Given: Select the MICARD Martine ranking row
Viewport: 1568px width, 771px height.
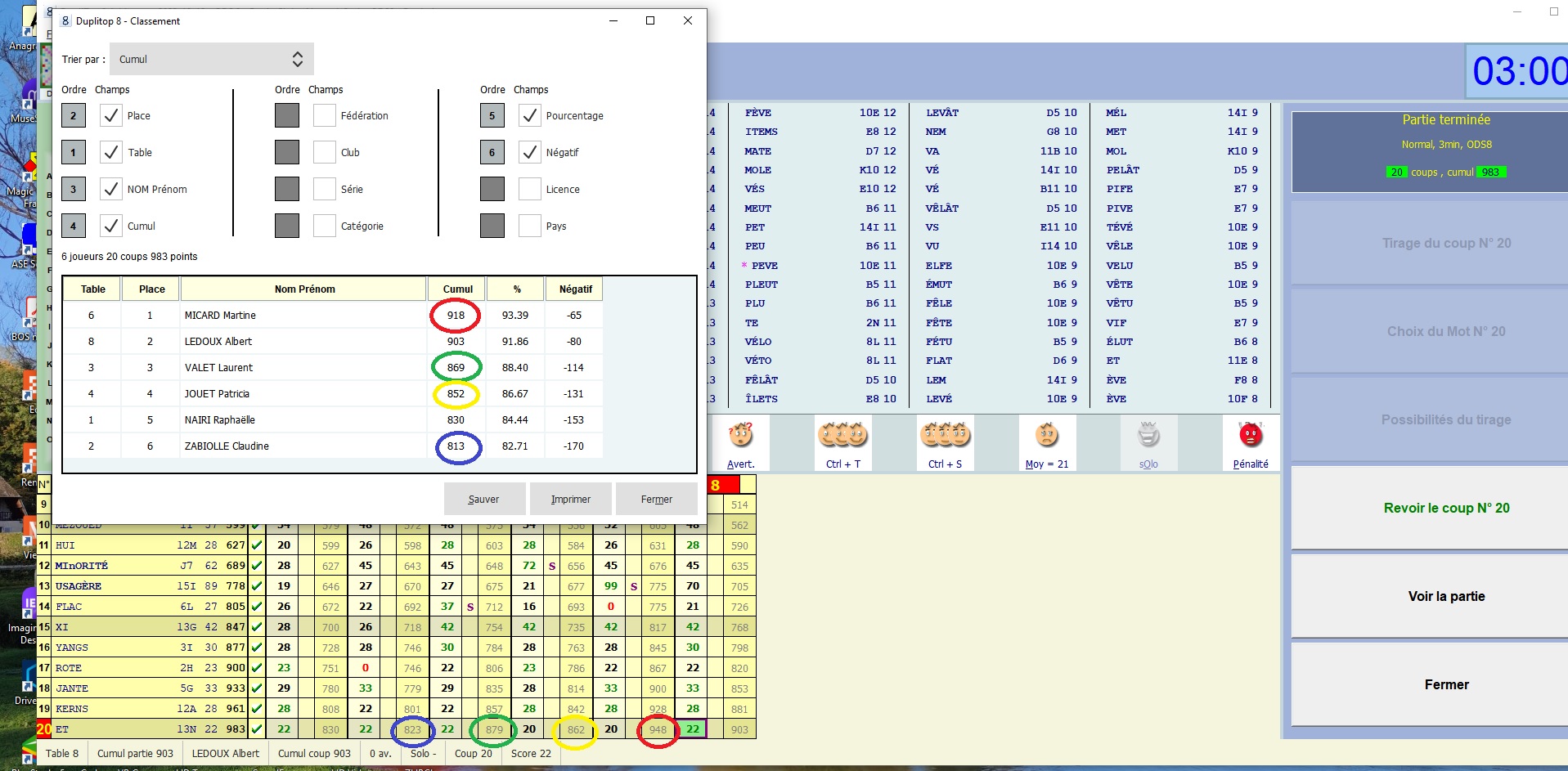Looking at the screenshot, I should 304,316.
